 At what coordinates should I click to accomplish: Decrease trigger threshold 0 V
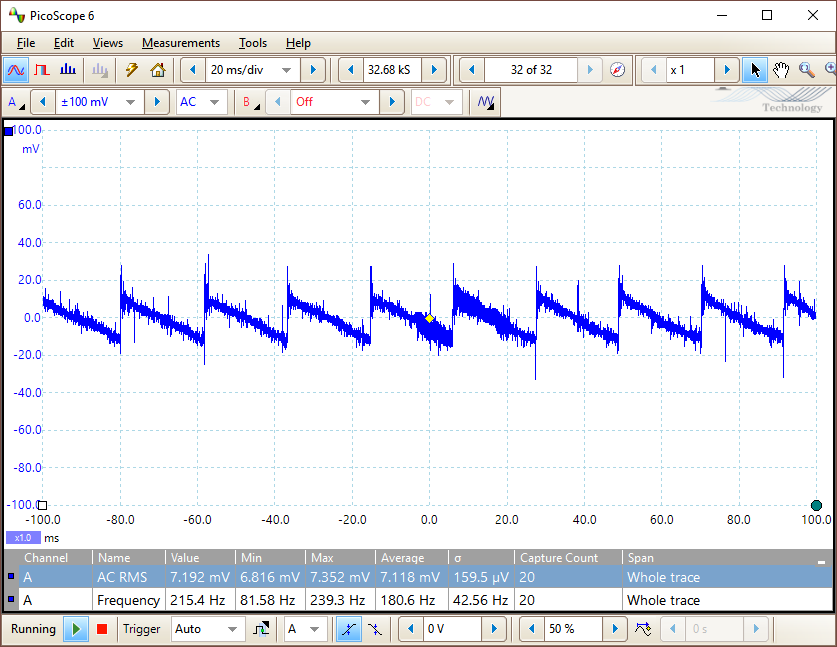coord(410,629)
